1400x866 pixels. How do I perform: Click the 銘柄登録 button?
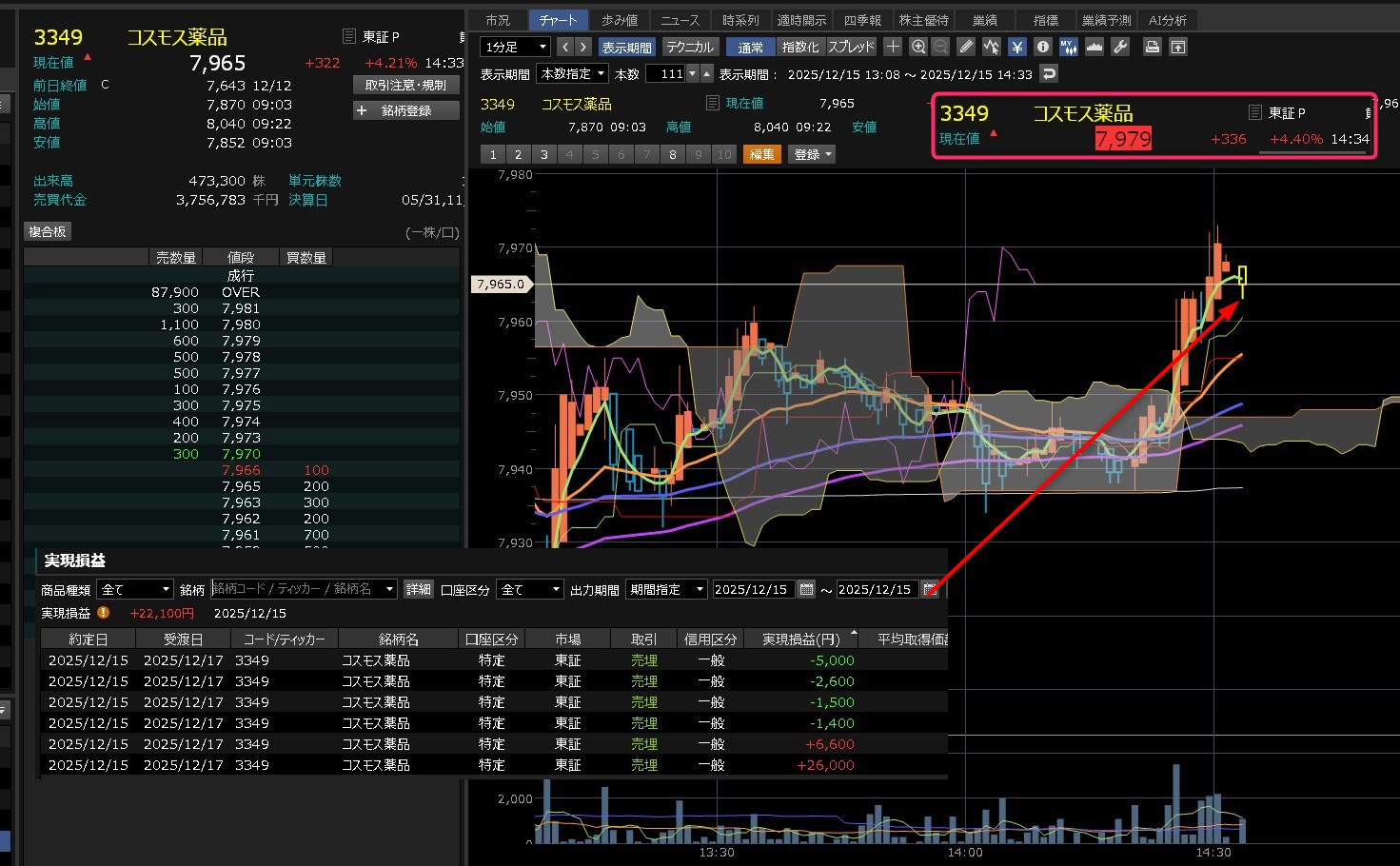[406, 110]
